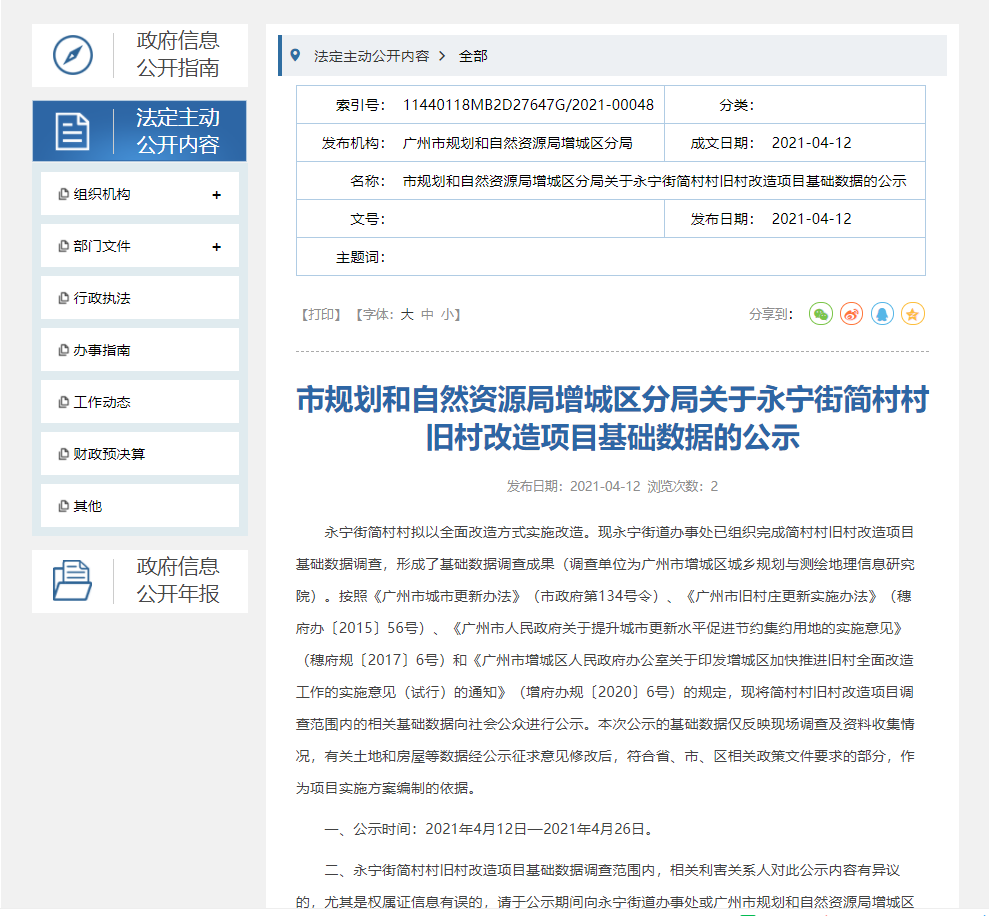Select 其他 in the sidebar
Image resolution: width=989 pixels, height=916 pixels.
click(x=88, y=506)
